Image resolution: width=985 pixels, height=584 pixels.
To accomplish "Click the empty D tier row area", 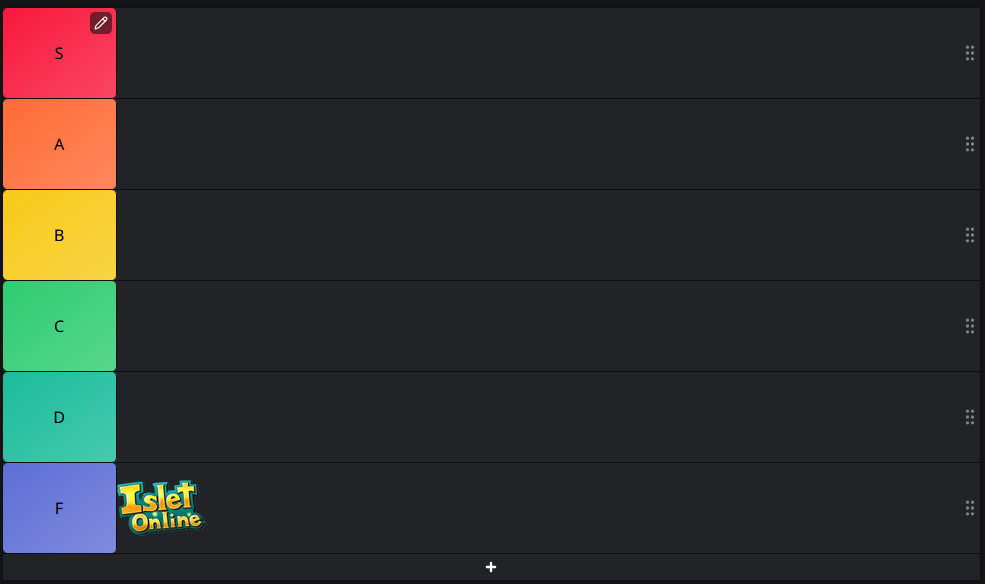I will click(539, 417).
